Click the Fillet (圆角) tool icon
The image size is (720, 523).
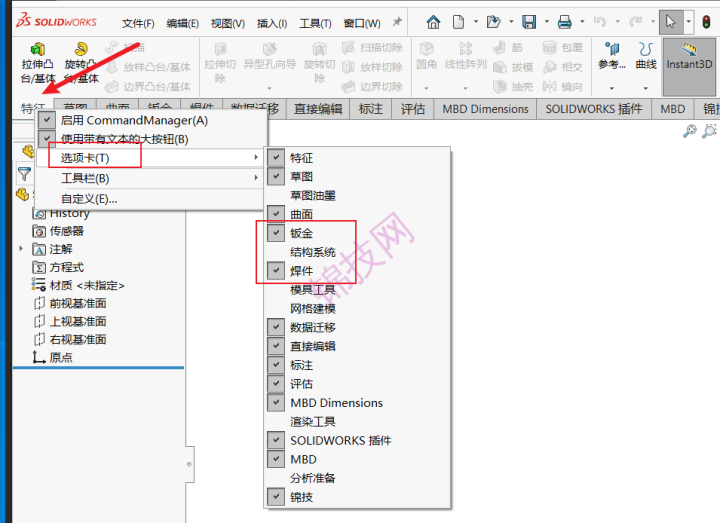point(427,49)
